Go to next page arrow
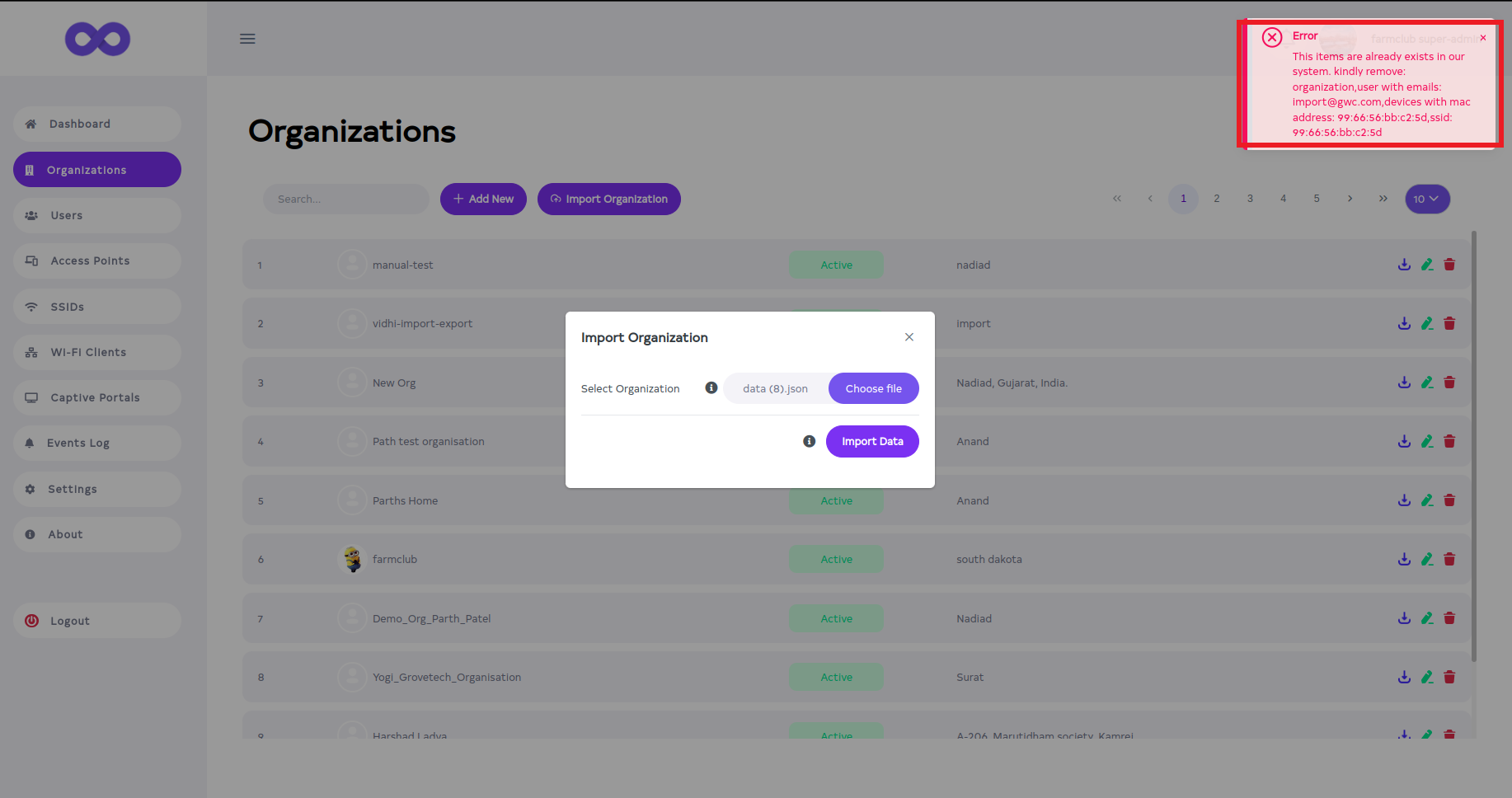 pos(1350,199)
